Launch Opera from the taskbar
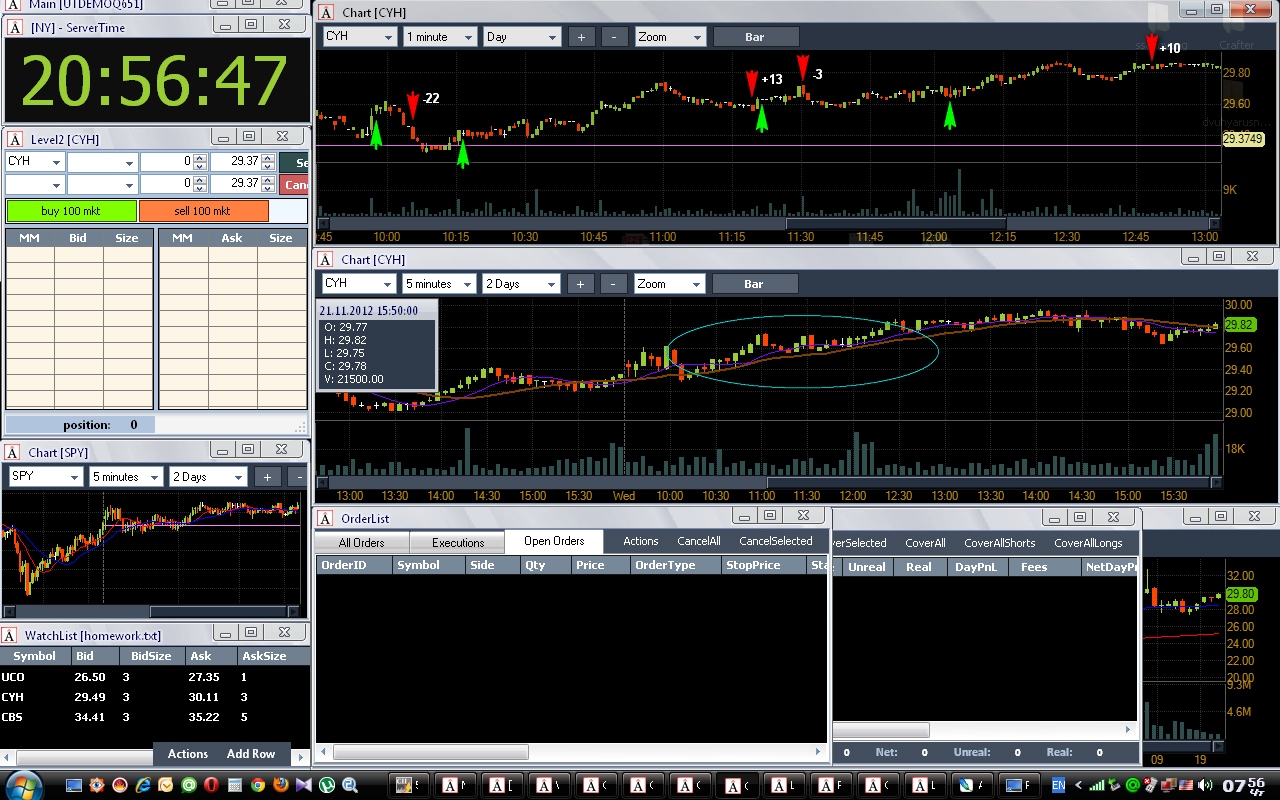 pos(211,786)
